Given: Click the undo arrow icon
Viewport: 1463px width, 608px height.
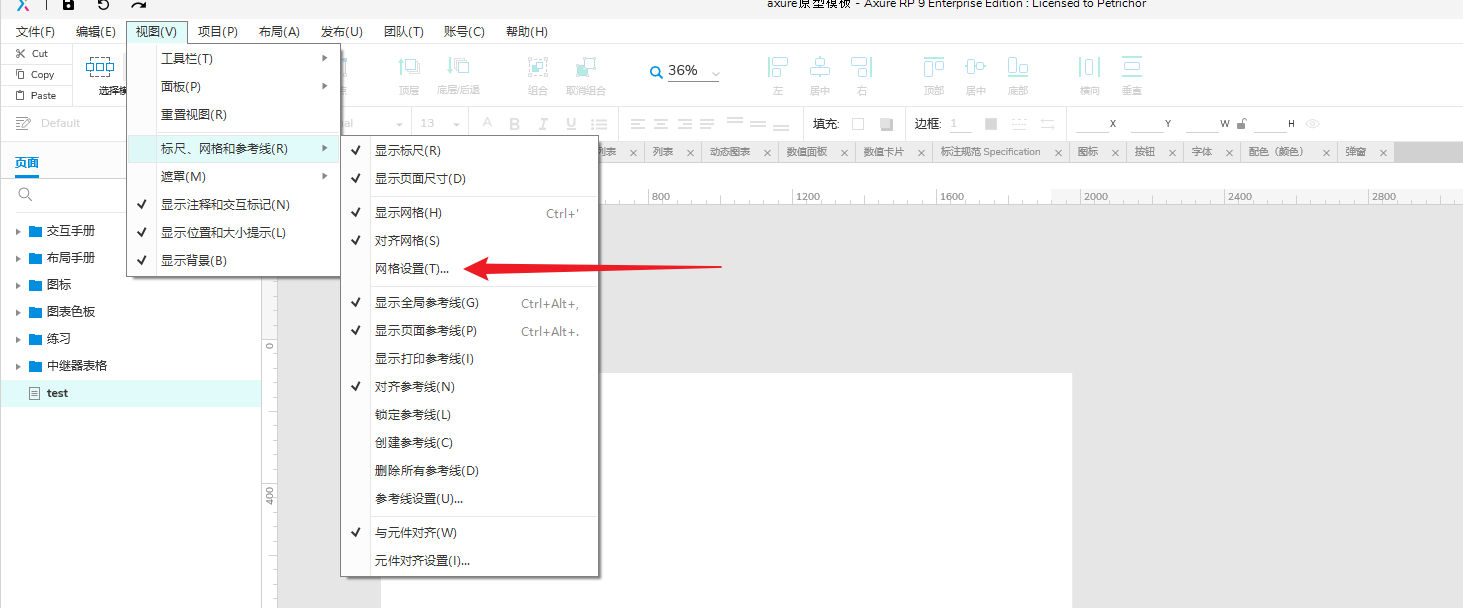Looking at the screenshot, I should (103, 5).
